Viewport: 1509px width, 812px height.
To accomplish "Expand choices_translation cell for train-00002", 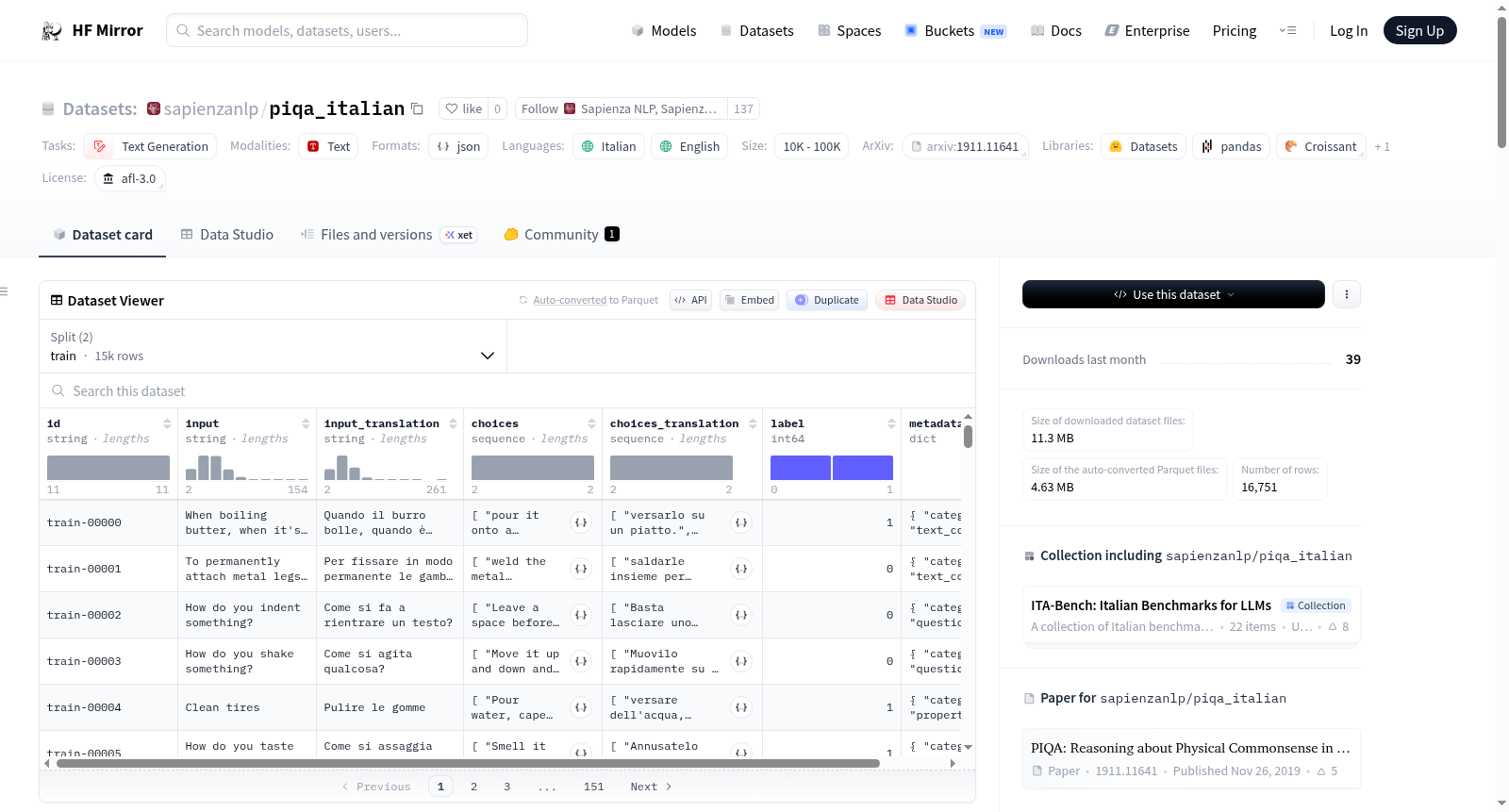I will pyautogui.click(x=741, y=615).
